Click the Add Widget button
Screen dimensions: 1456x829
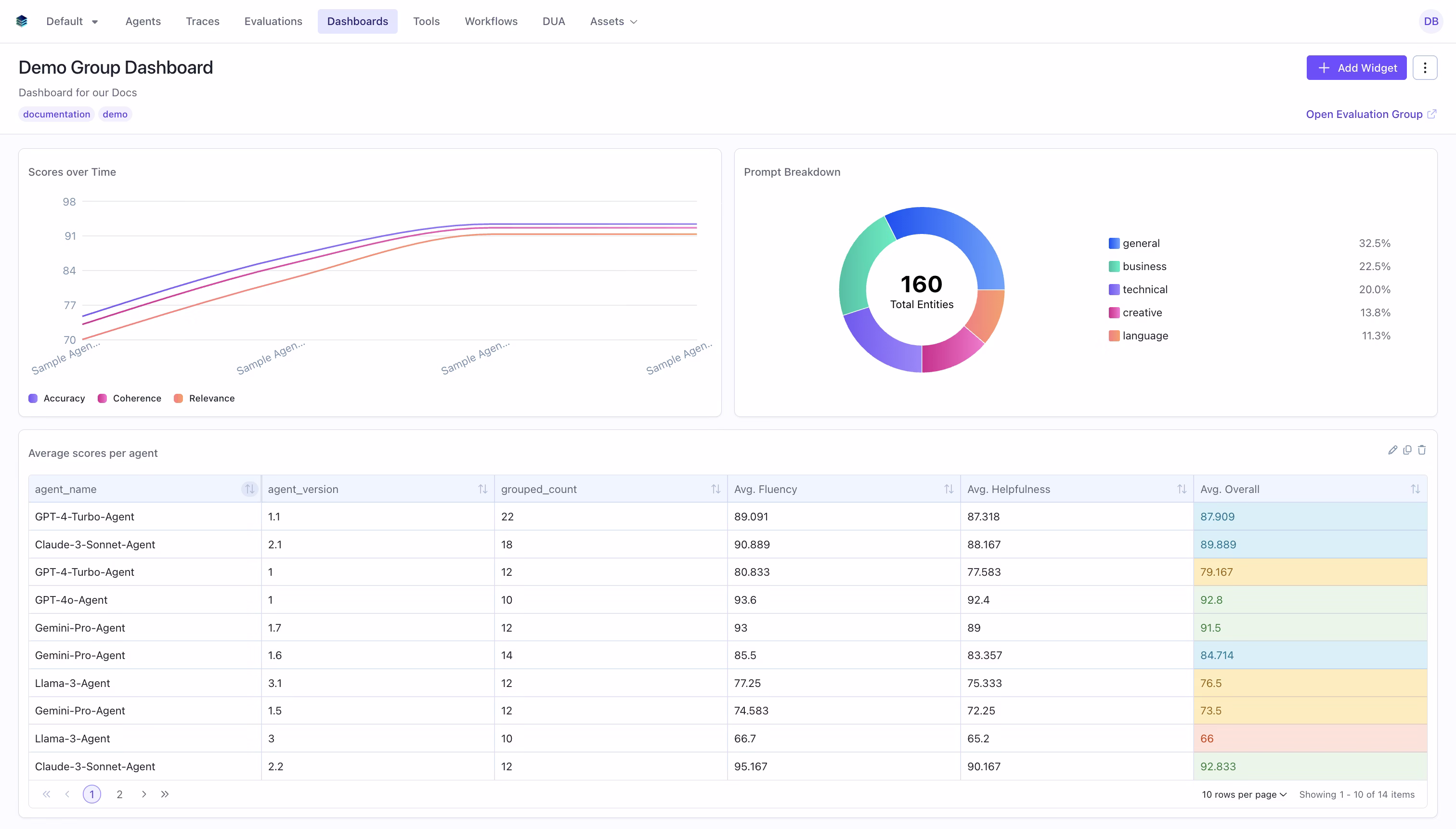1356,67
